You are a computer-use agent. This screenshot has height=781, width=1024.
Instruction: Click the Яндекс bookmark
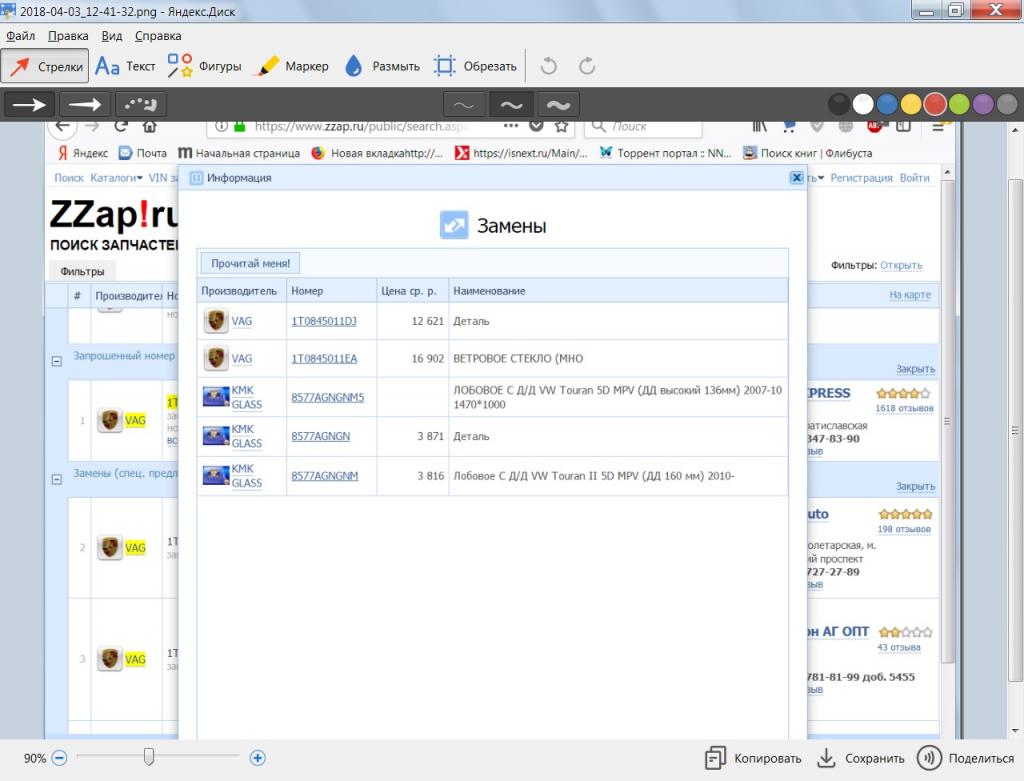click(x=82, y=153)
